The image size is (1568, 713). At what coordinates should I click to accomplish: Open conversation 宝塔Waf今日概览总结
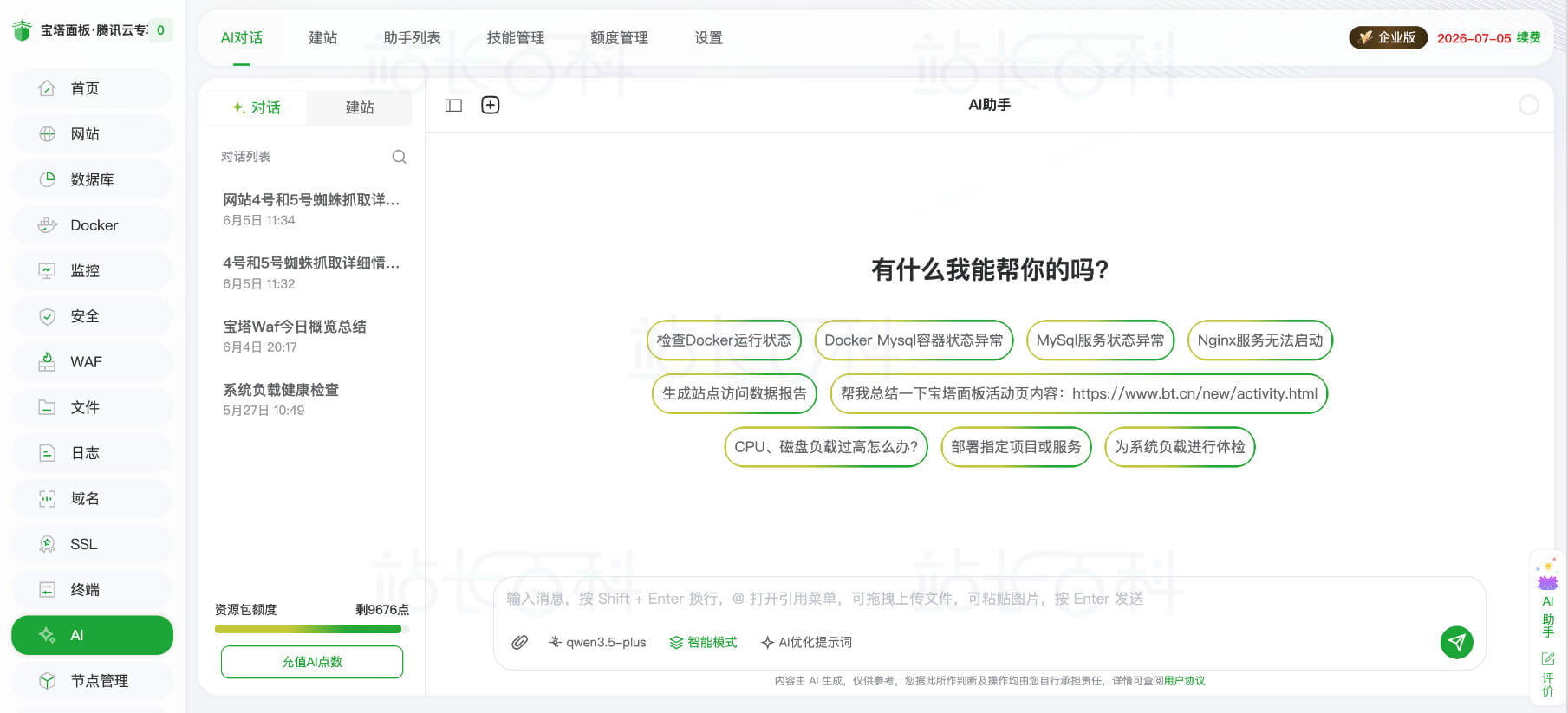(x=311, y=336)
